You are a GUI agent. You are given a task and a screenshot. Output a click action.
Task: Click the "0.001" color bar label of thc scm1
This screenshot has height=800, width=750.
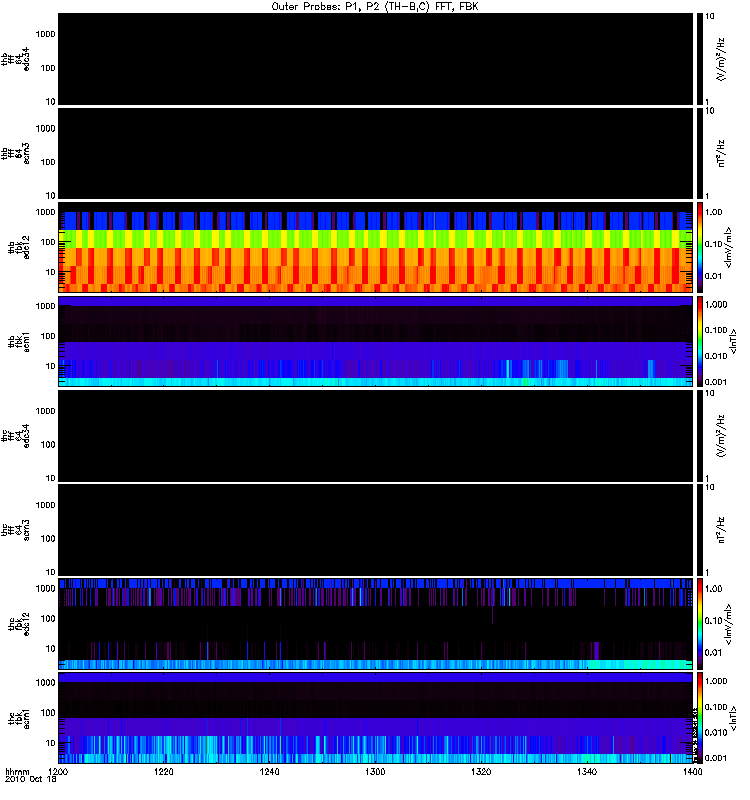pyautogui.click(x=716, y=758)
